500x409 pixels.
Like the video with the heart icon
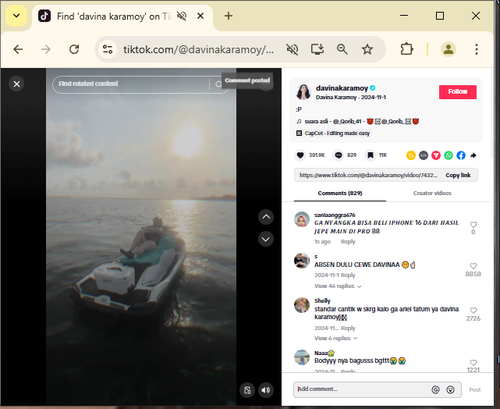point(300,155)
